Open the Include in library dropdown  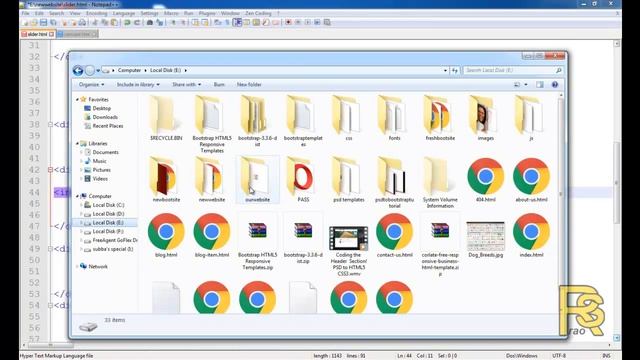(138, 84)
